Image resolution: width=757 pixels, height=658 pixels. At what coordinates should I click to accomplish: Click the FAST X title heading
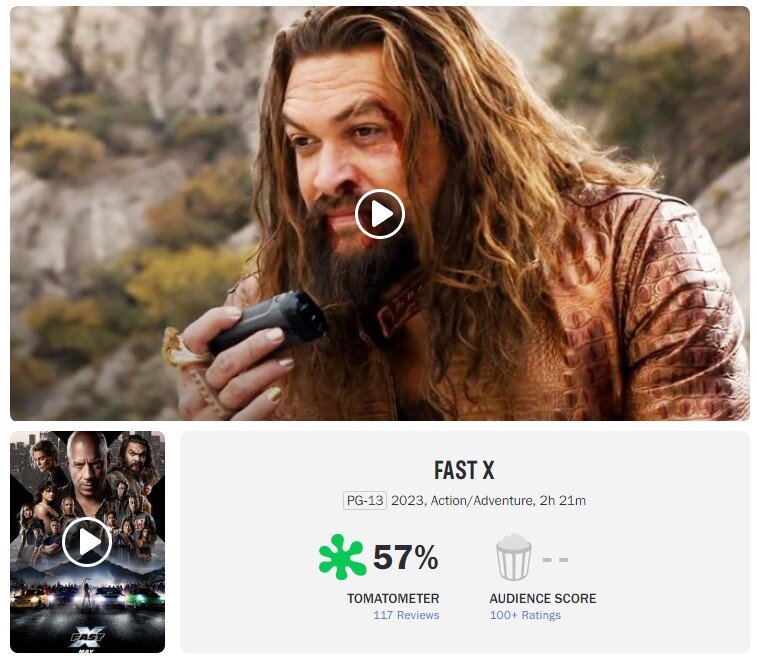coord(464,470)
